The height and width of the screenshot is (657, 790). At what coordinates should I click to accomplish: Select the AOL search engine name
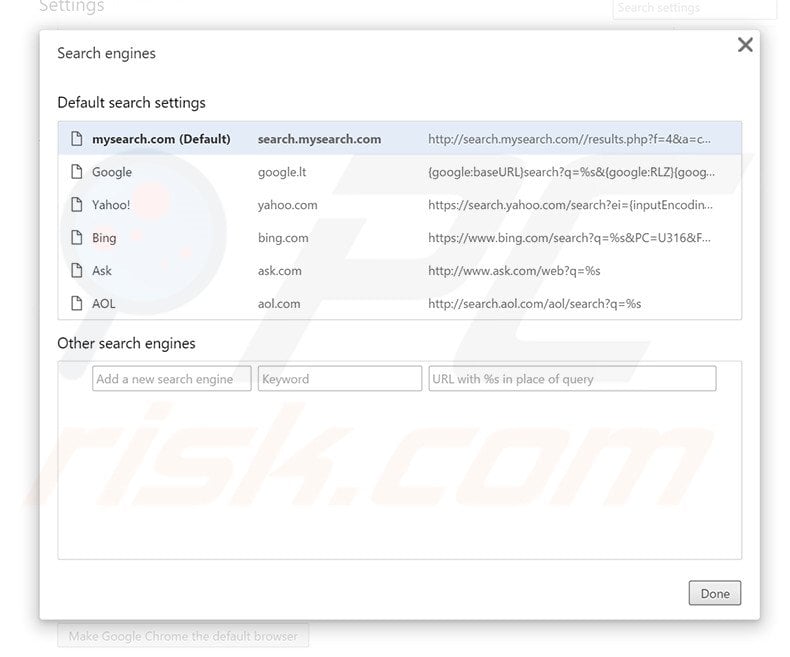[103, 304]
